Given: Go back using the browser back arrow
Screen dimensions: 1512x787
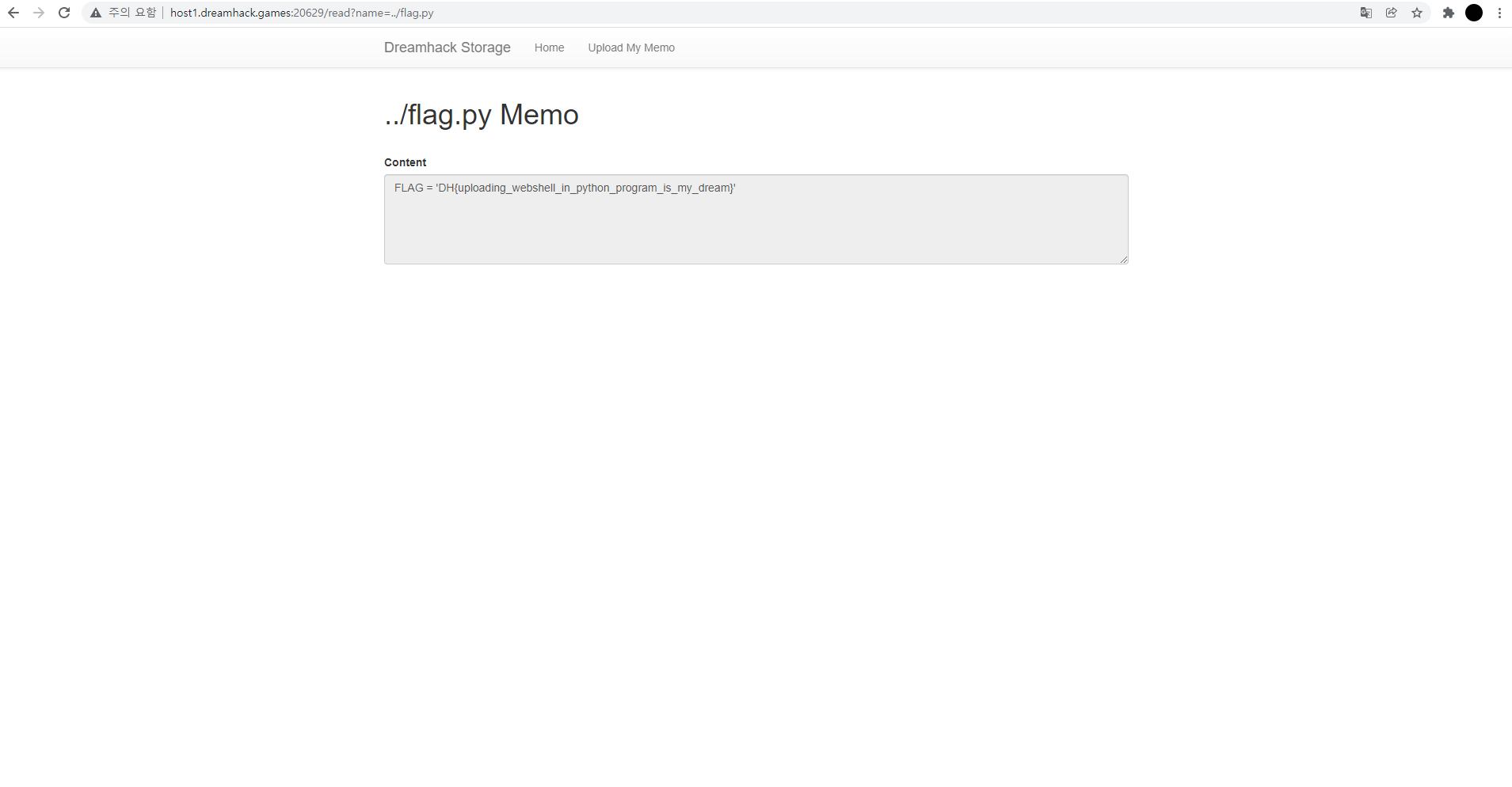Looking at the screenshot, I should click(13, 13).
